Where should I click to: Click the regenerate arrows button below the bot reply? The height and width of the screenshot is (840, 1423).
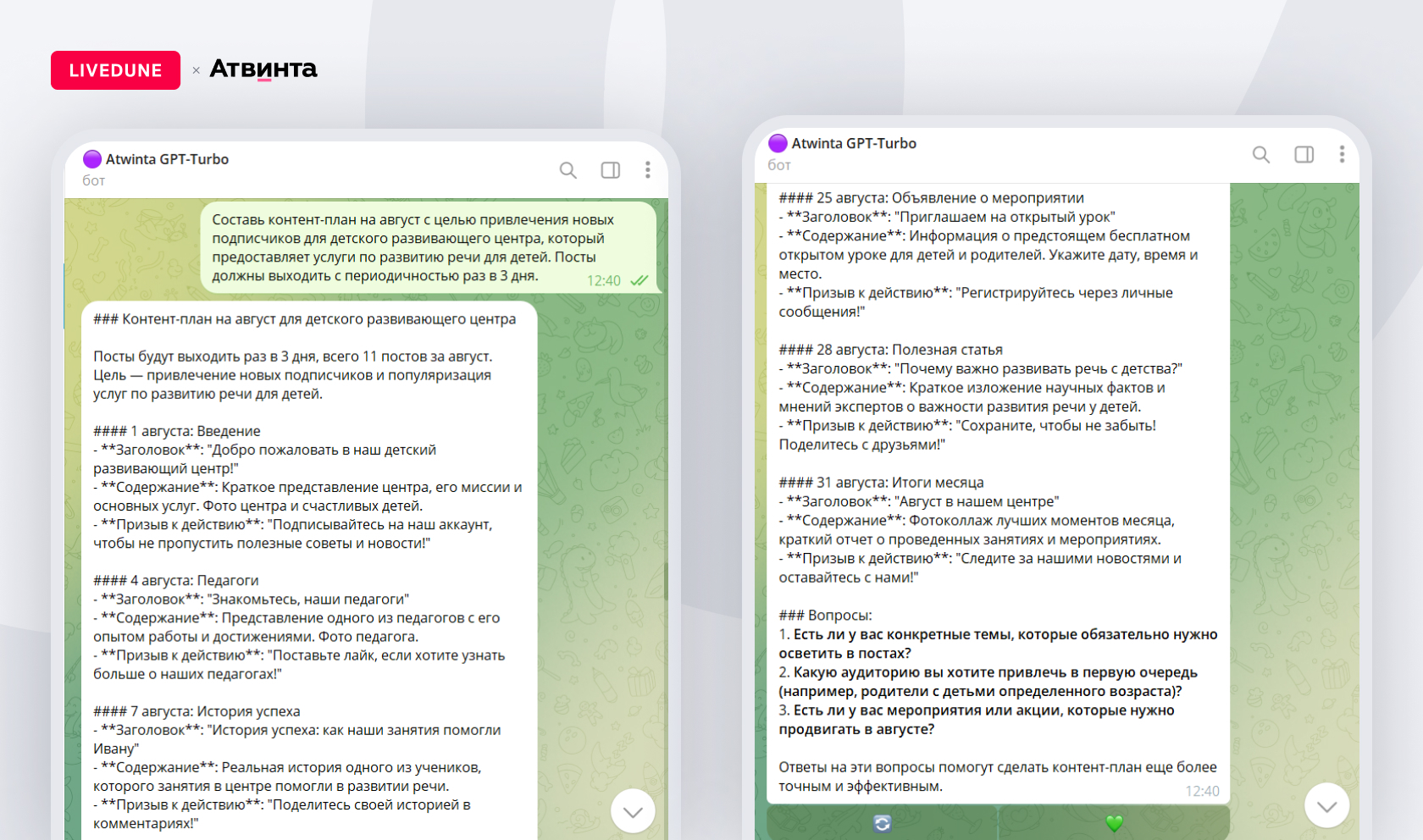(x=882, y=823)
